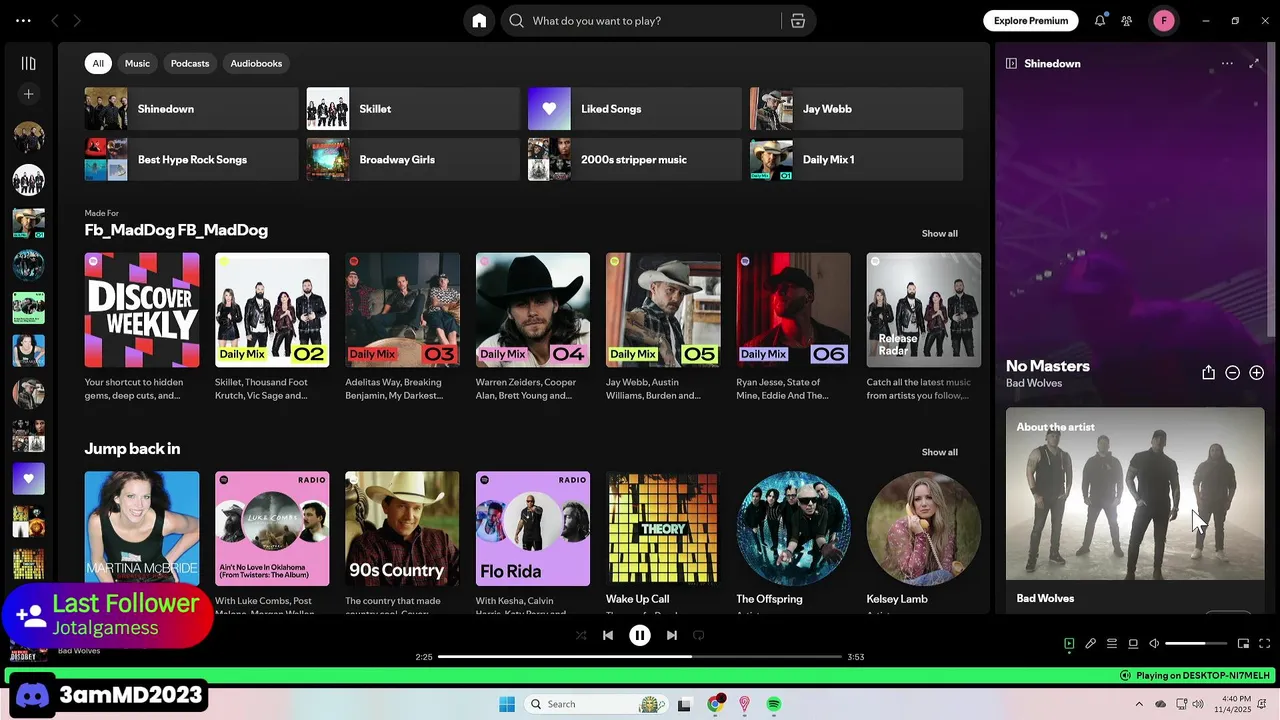Screen dimensions: 1280x720
Task: Hide the Now Playing panel via Shinedown icon
Action: coord(1011,63)
